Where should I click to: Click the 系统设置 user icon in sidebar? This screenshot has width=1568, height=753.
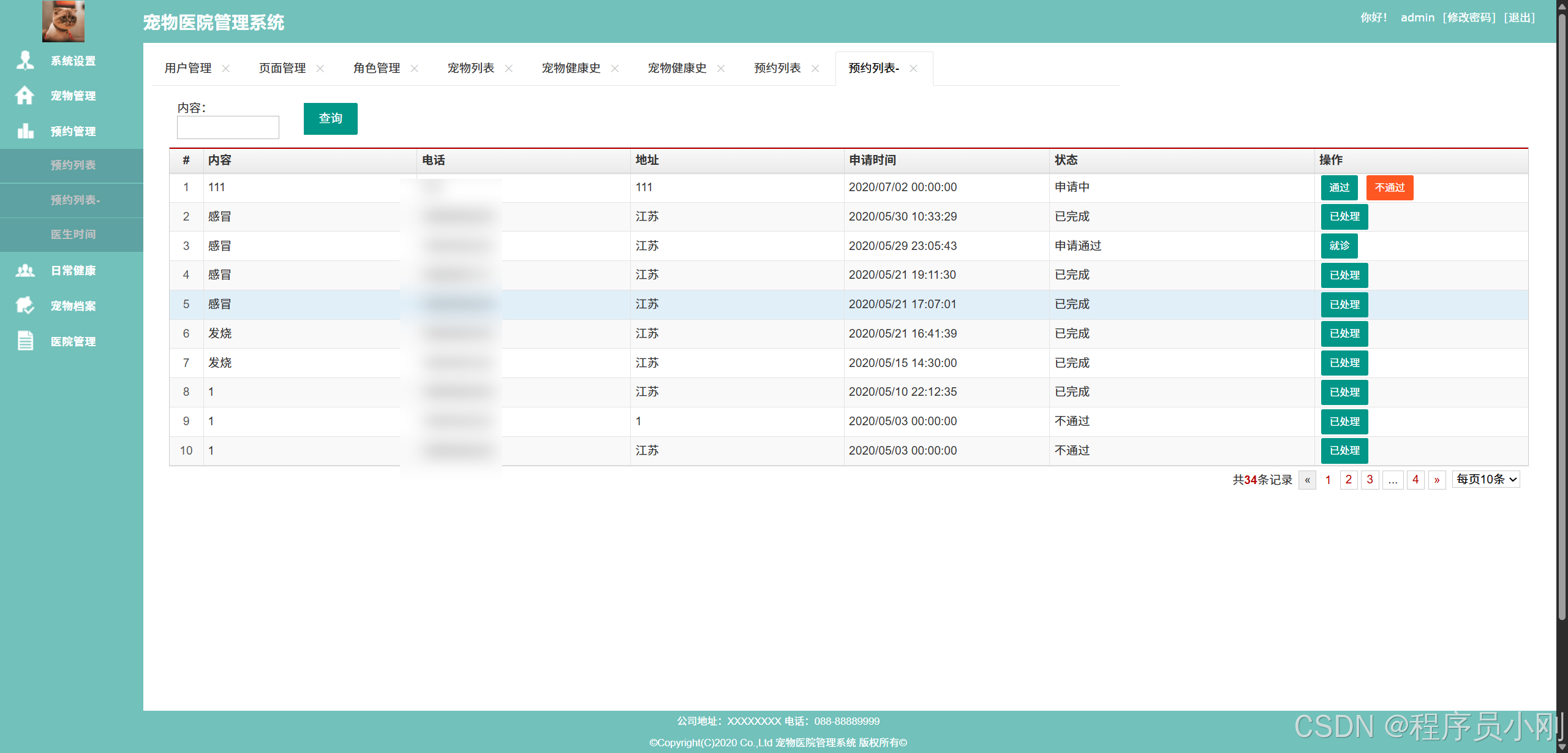tap(25, 60)
